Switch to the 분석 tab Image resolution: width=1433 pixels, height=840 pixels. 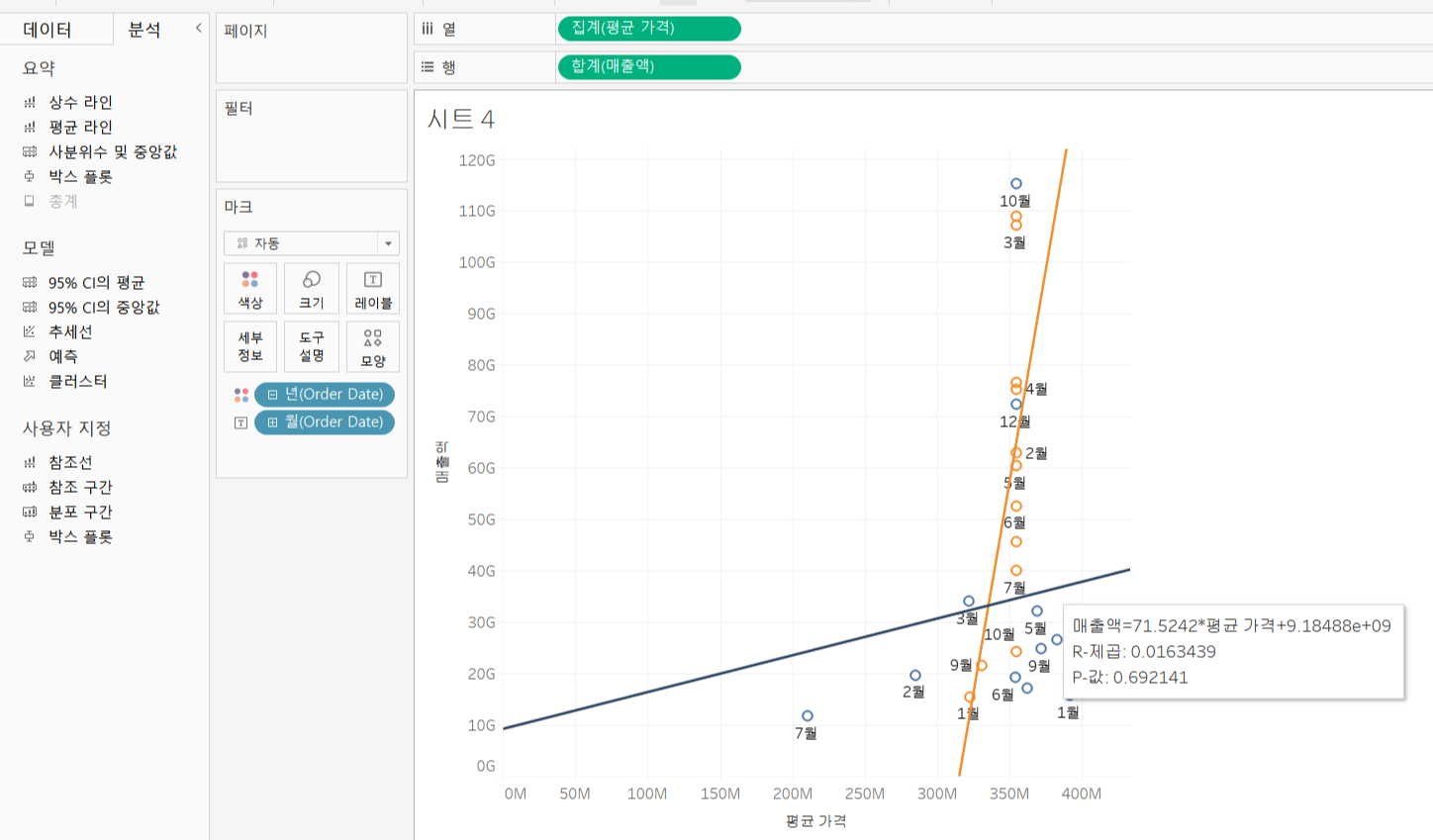coord(144,30)
